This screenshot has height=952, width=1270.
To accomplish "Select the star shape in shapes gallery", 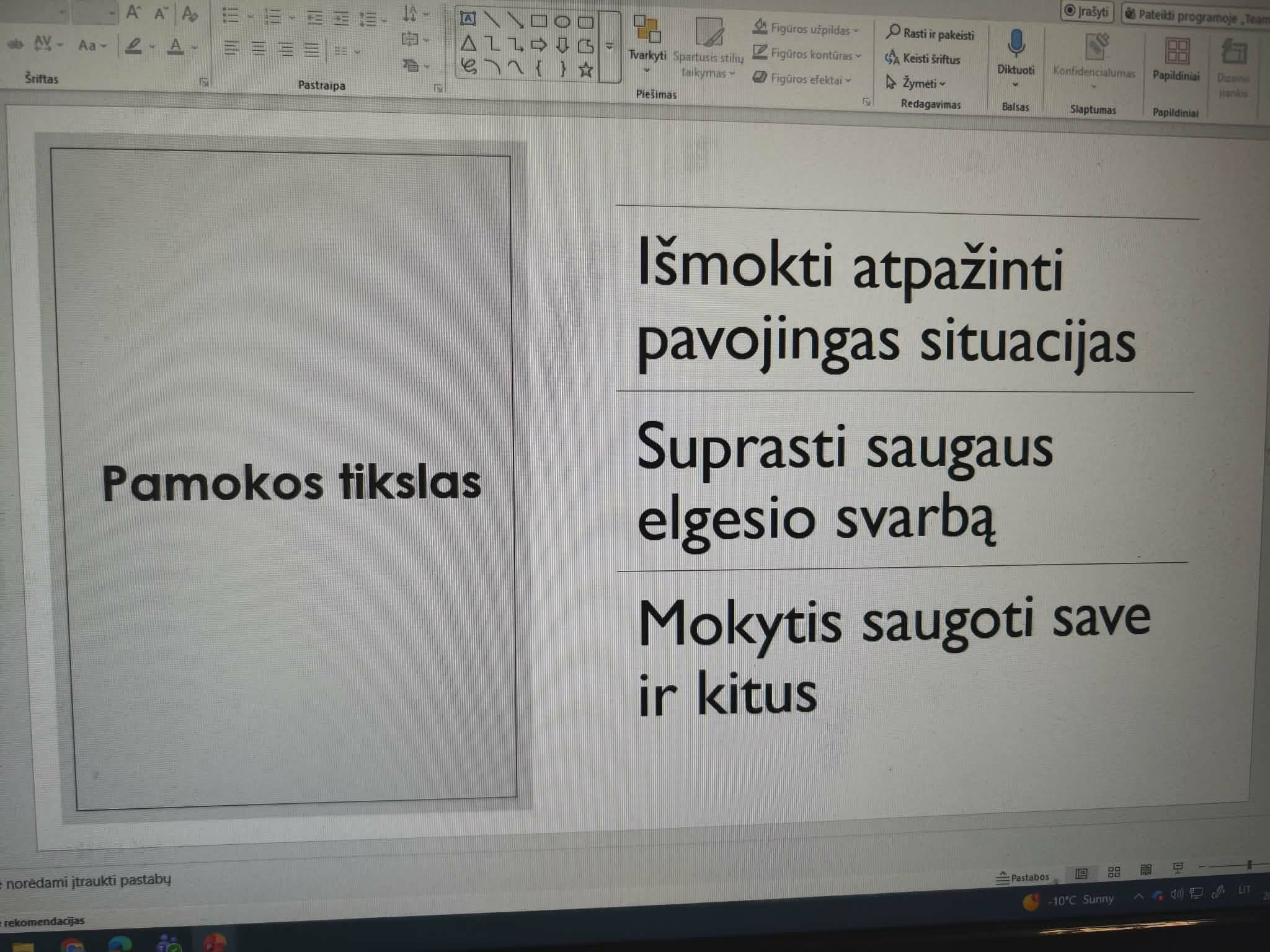I will (585, 70).
